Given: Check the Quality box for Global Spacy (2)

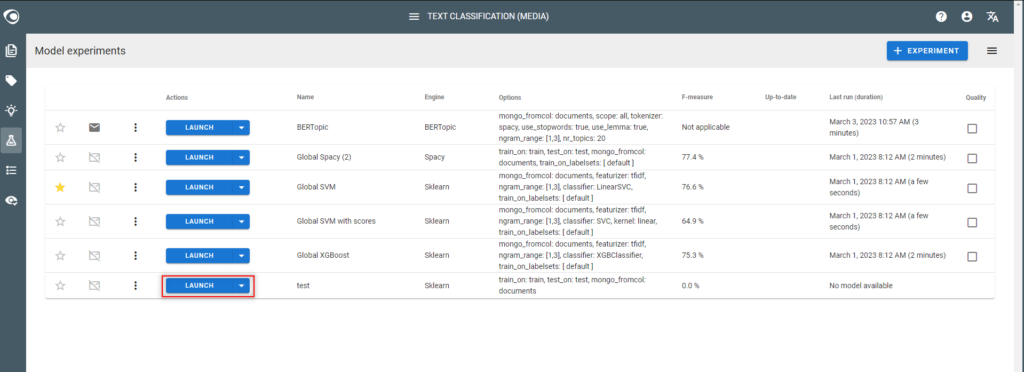Looking at the screenshot, I should pos(972,159).
